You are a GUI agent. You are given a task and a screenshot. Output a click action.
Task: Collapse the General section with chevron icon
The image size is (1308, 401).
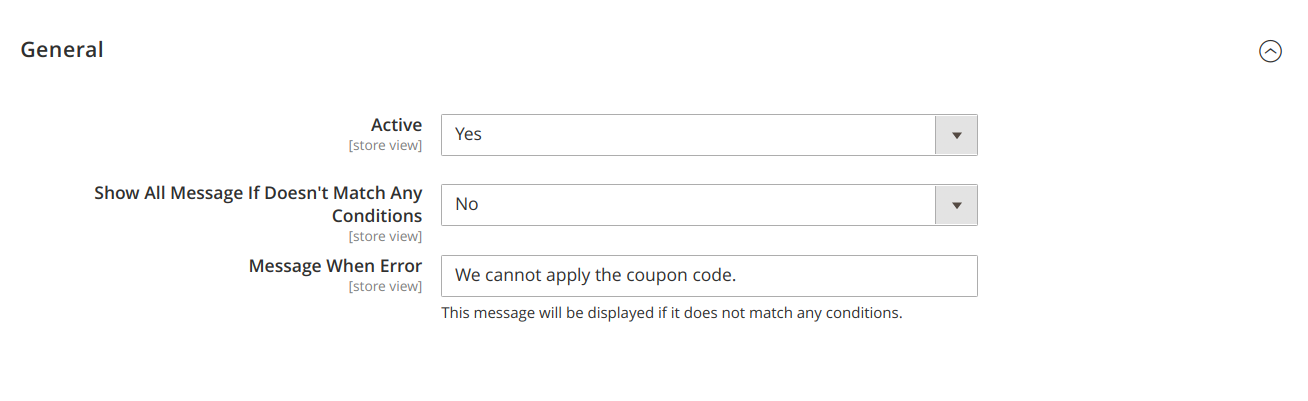tap(1270, 51)
